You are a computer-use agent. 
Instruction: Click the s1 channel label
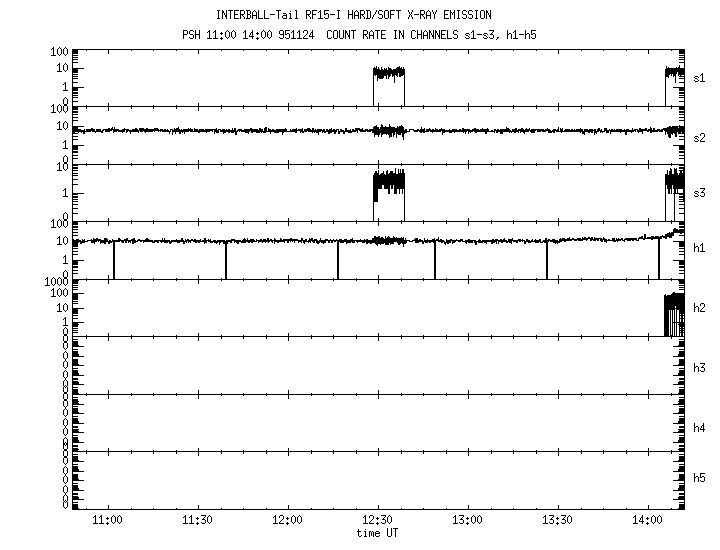[700, 77]
